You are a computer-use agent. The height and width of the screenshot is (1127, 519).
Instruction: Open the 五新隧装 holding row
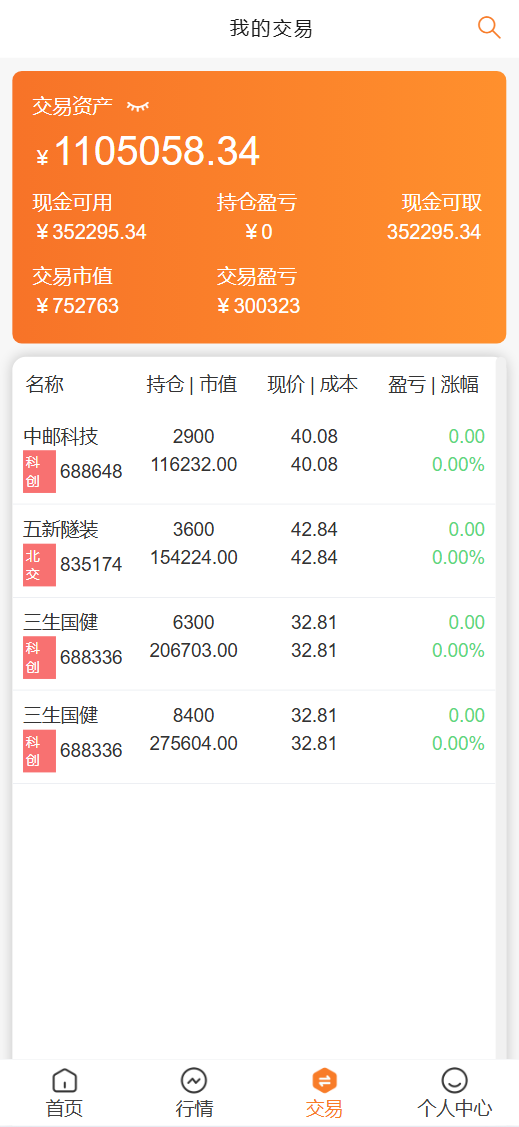(x=254, y=551)
